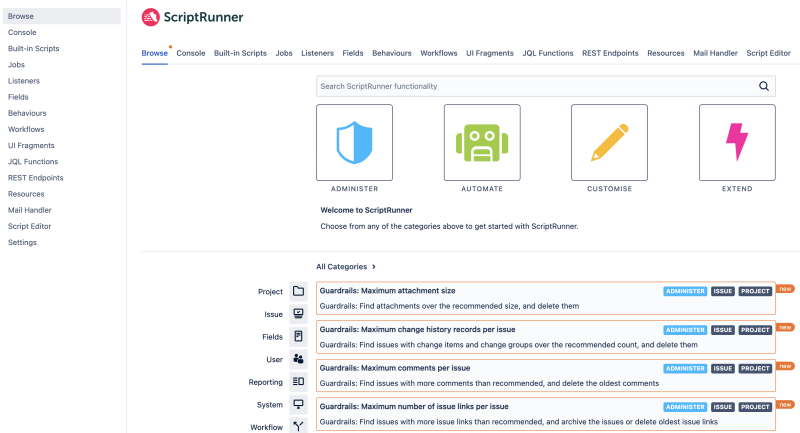Open Settings in the left sidebar
This screenshot has height=433, width=800.
point(22,242)
